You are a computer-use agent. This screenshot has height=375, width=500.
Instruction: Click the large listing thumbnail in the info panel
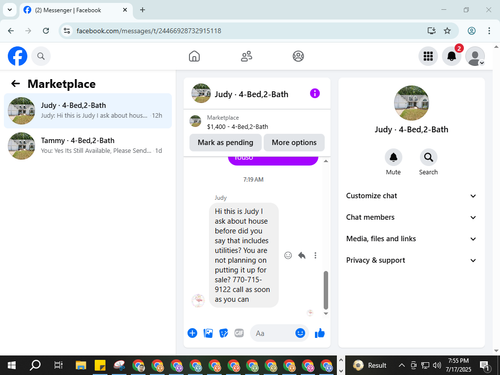pos(411,103)
